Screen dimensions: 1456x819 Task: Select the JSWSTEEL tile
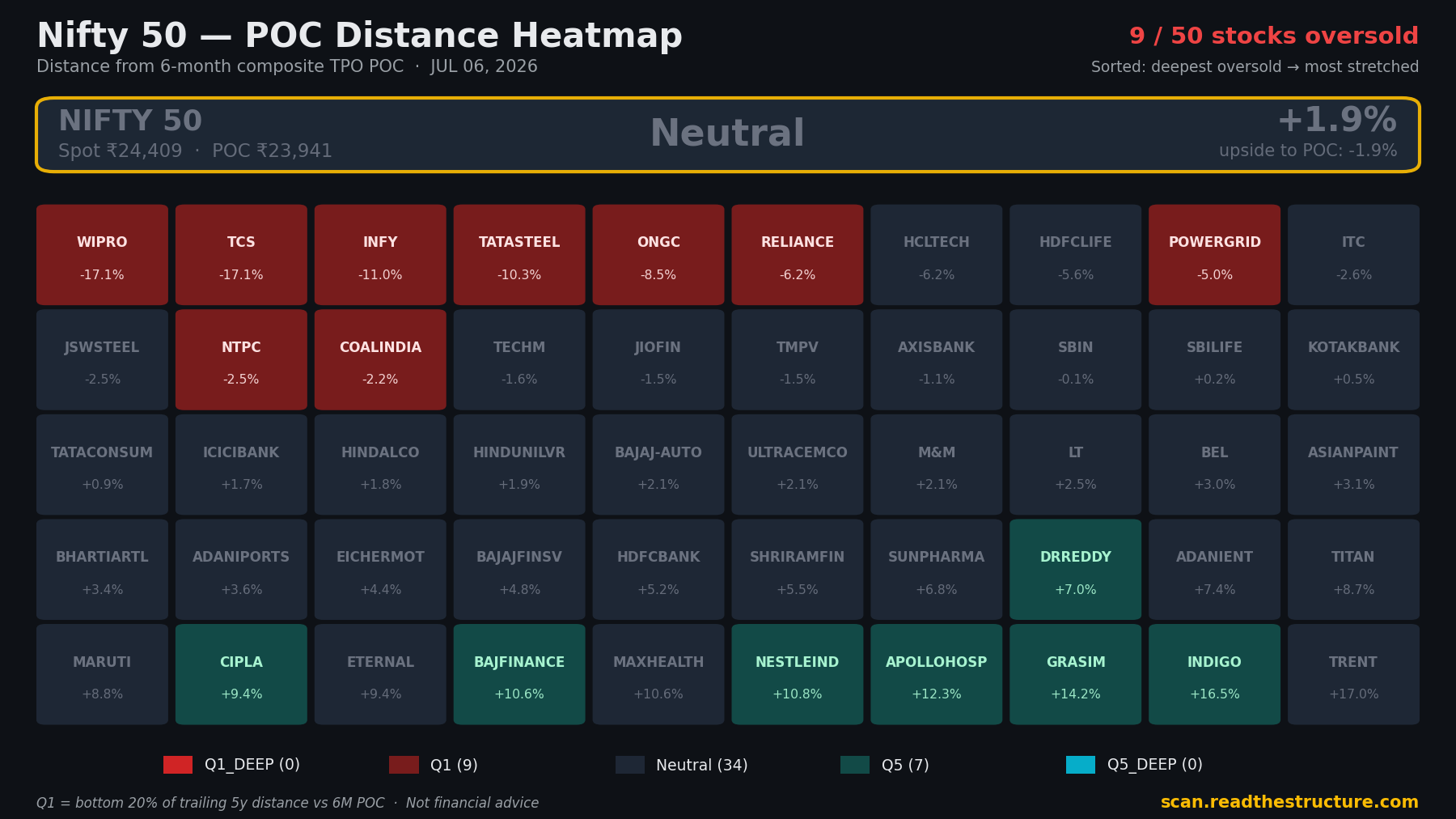pos(102,359)
